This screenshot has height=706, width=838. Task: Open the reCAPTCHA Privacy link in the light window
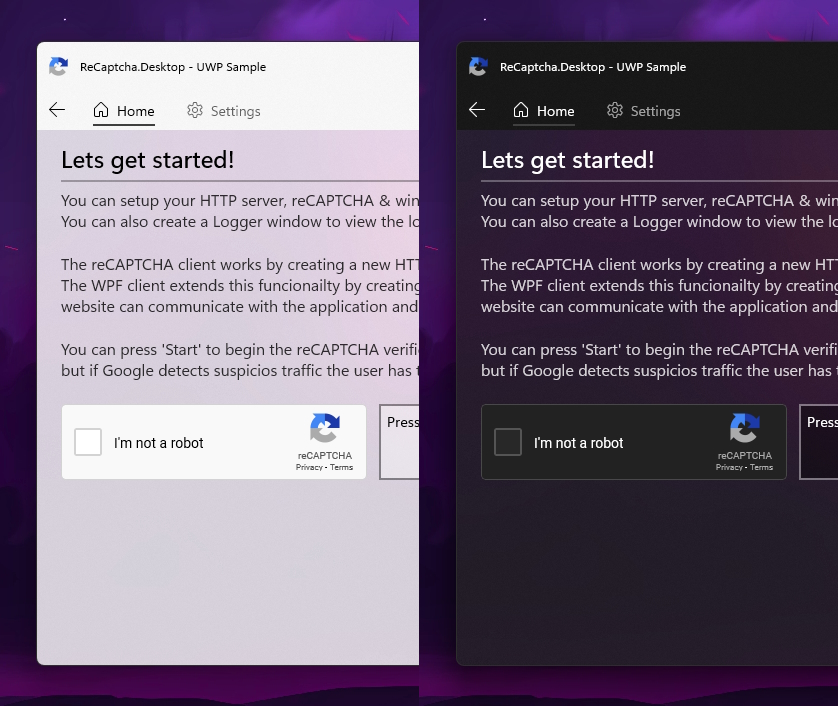point(309,467)
